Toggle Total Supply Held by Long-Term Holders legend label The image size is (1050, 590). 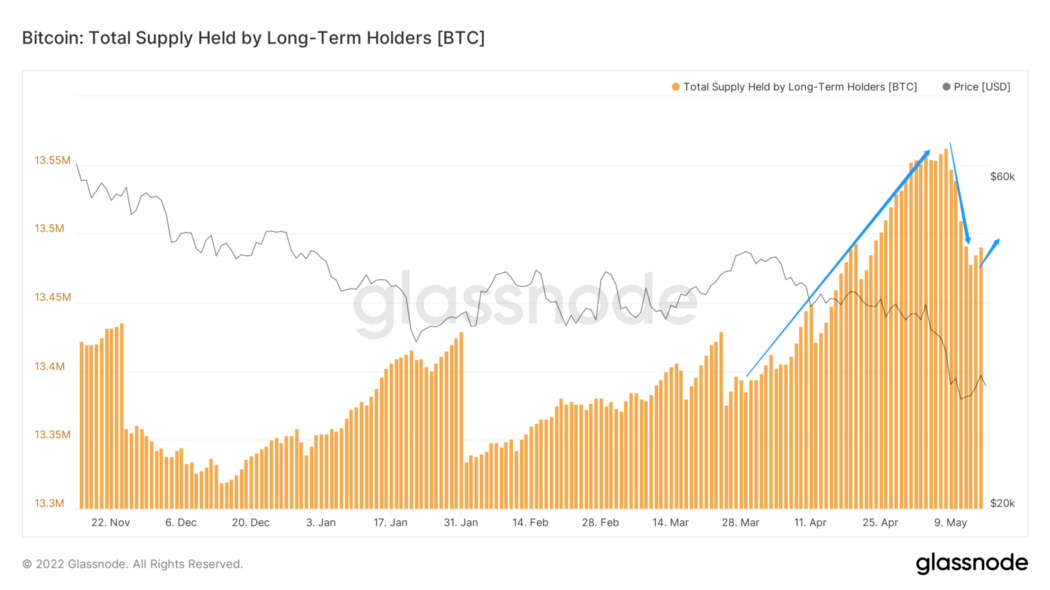click(799, 87)
